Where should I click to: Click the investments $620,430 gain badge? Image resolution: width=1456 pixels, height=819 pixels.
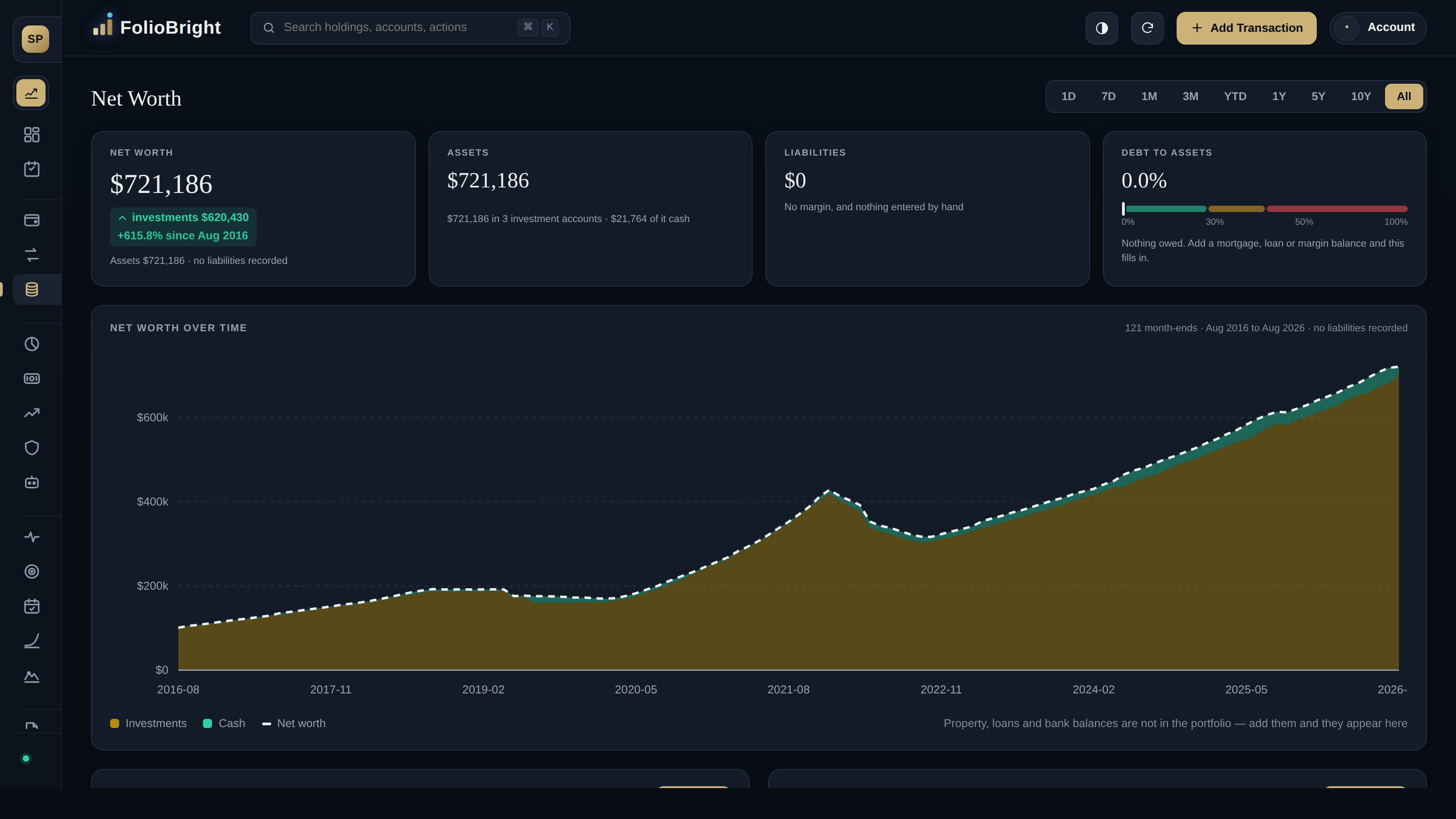click(x=183, y=227)
